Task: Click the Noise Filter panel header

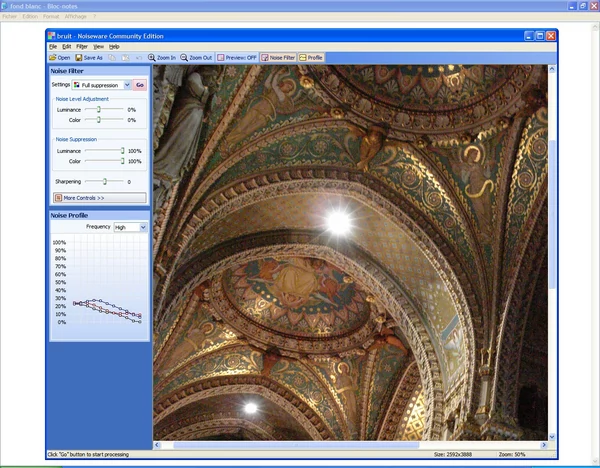Action: point(99,71)
